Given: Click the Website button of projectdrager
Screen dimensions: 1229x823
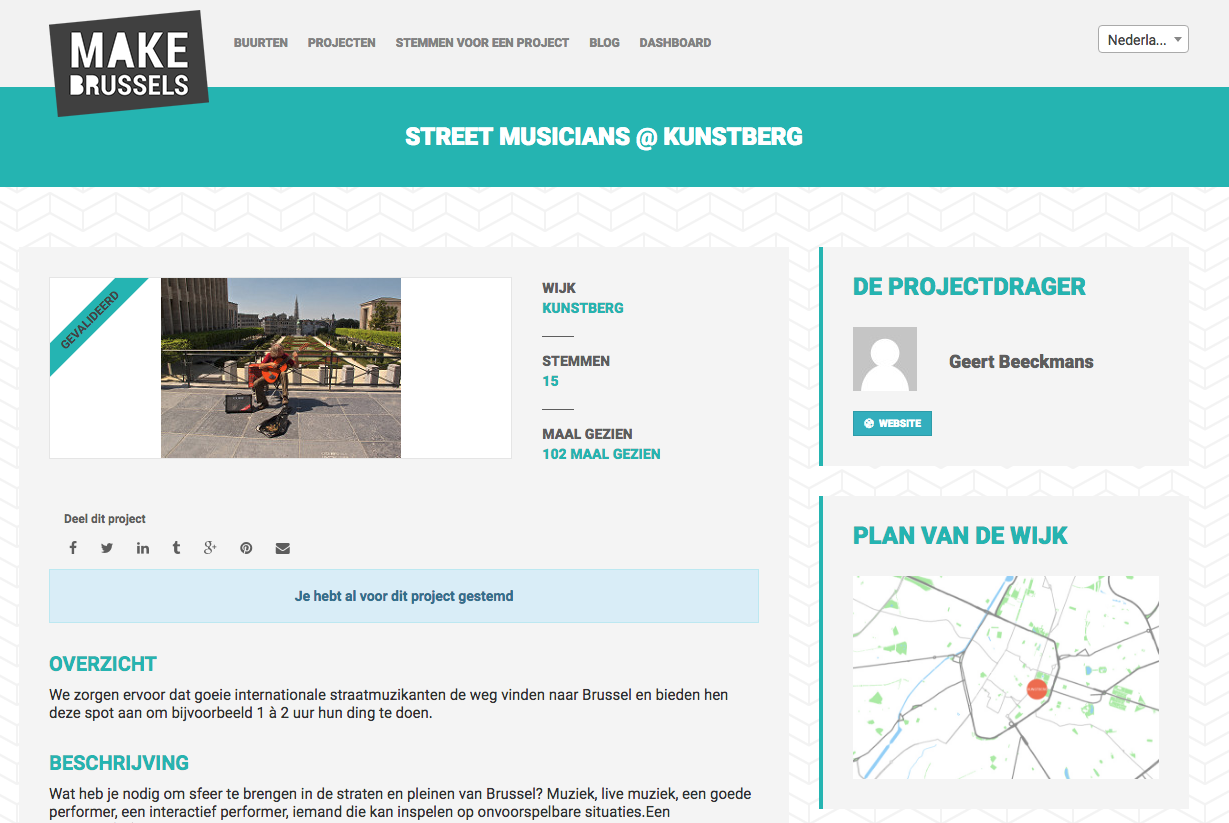Looking at the screenshot, I should click(x=892, y=423).
